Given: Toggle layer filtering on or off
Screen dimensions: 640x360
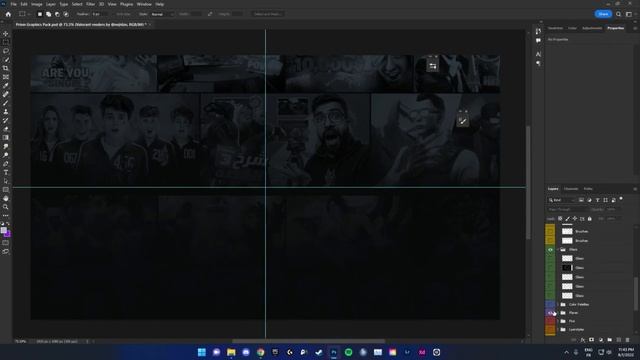Looking at the screenshot, I should click(x=621, y=199).
